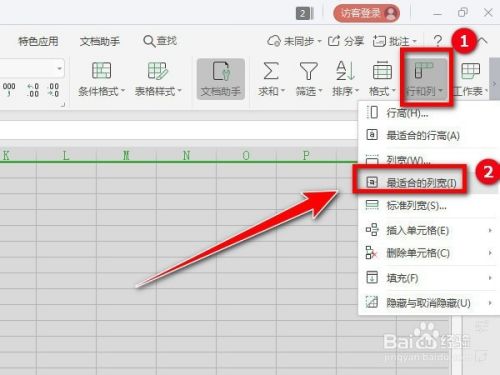This screenshot has width=500, height=375.
Task: Expand 格式 dropdown arrow
Action: click(x=394, y=91)
